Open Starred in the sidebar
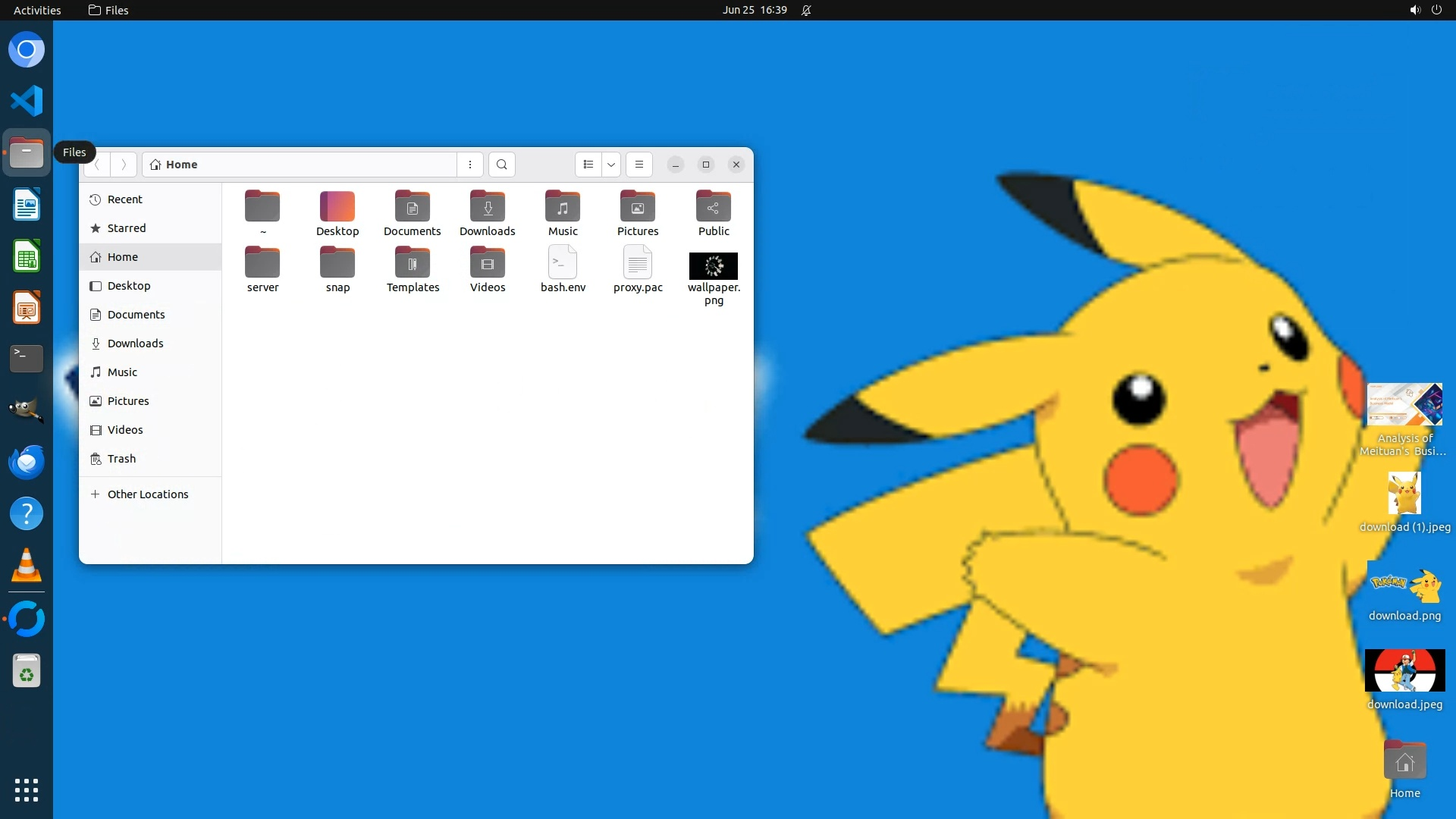This screenshot has height=819, width=1456. [127, 228]
